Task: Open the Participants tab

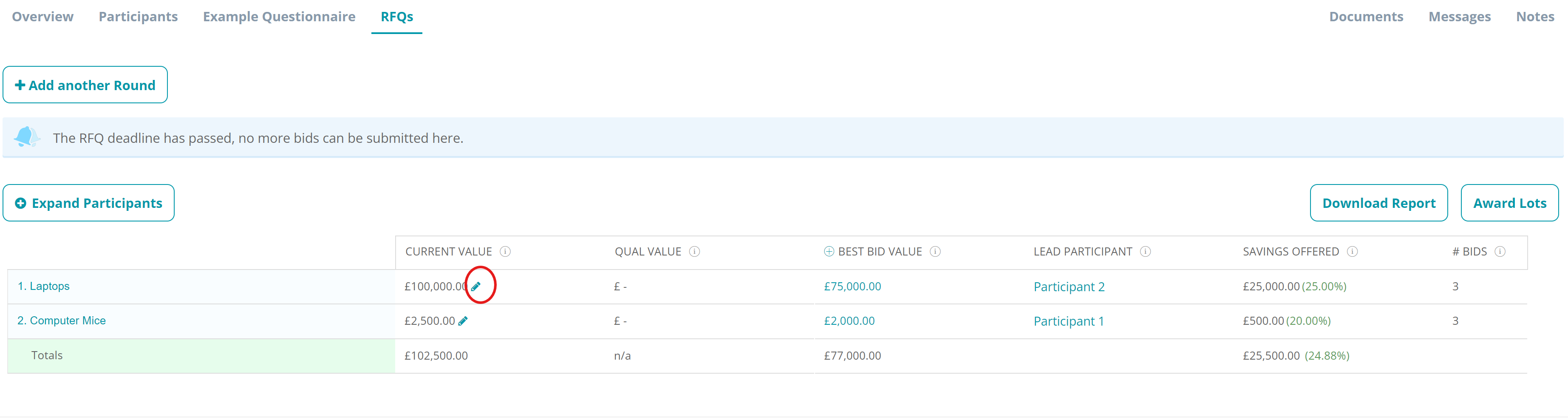Action: tap(138, 17)
